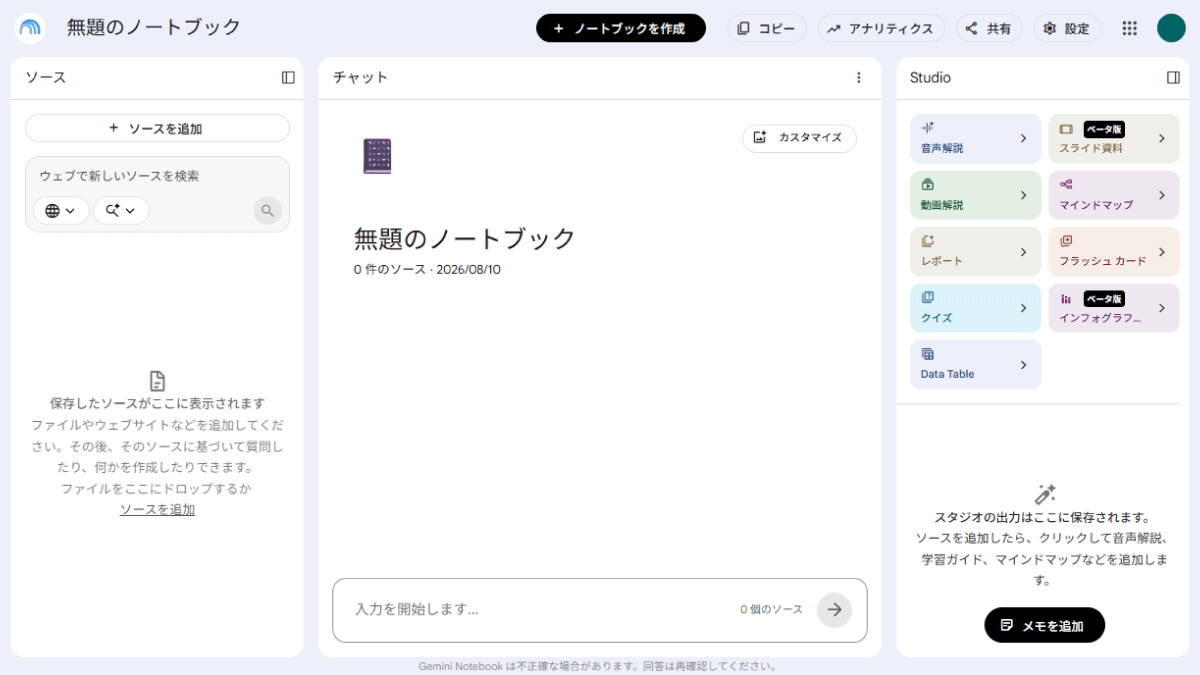Click the スタジオの出力はここに保存されます text
Image resolution: width=1200 pixels, height=675 pixels.
1042,517
